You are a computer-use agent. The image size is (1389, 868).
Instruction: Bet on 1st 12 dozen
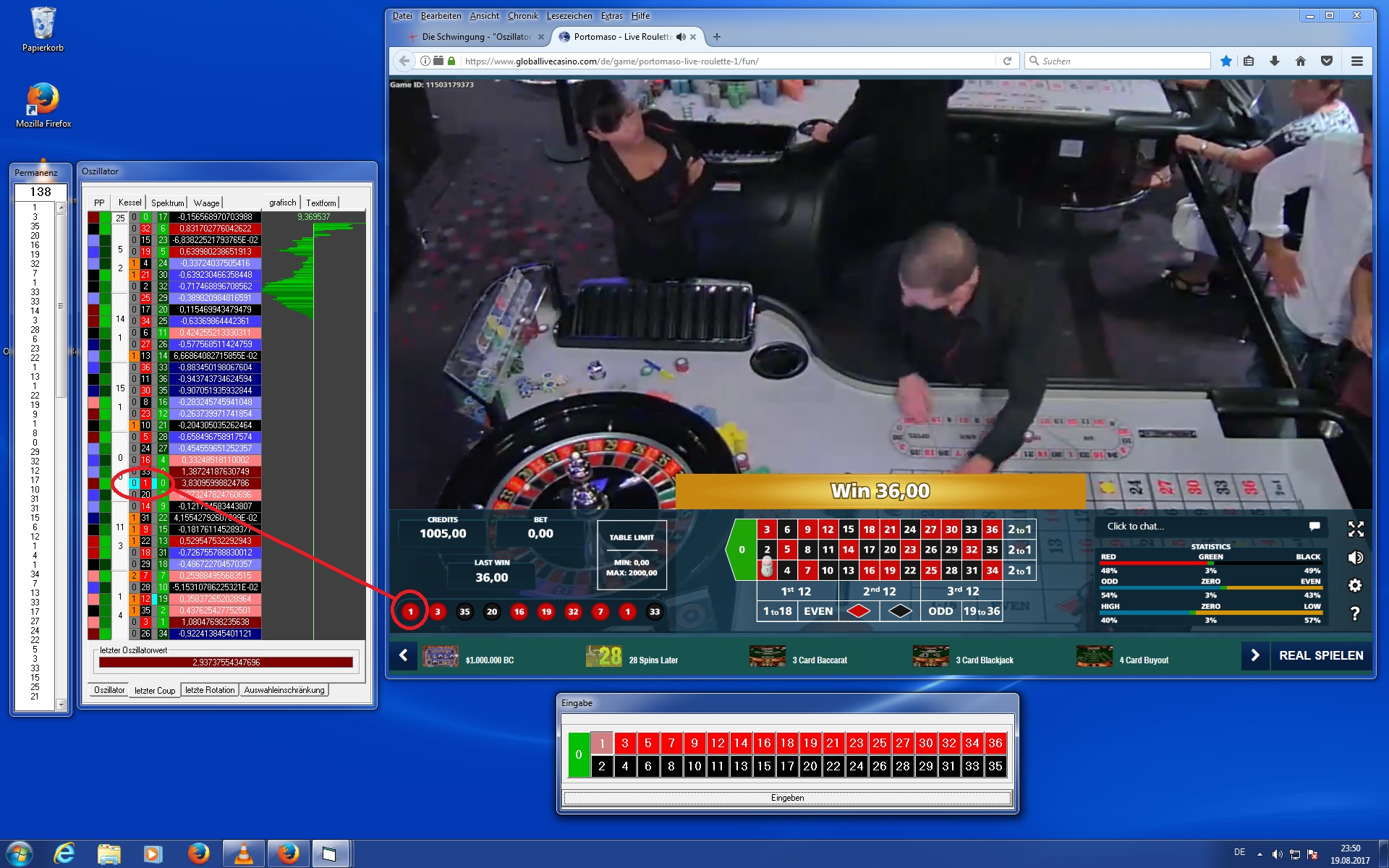tap(796, 591)
